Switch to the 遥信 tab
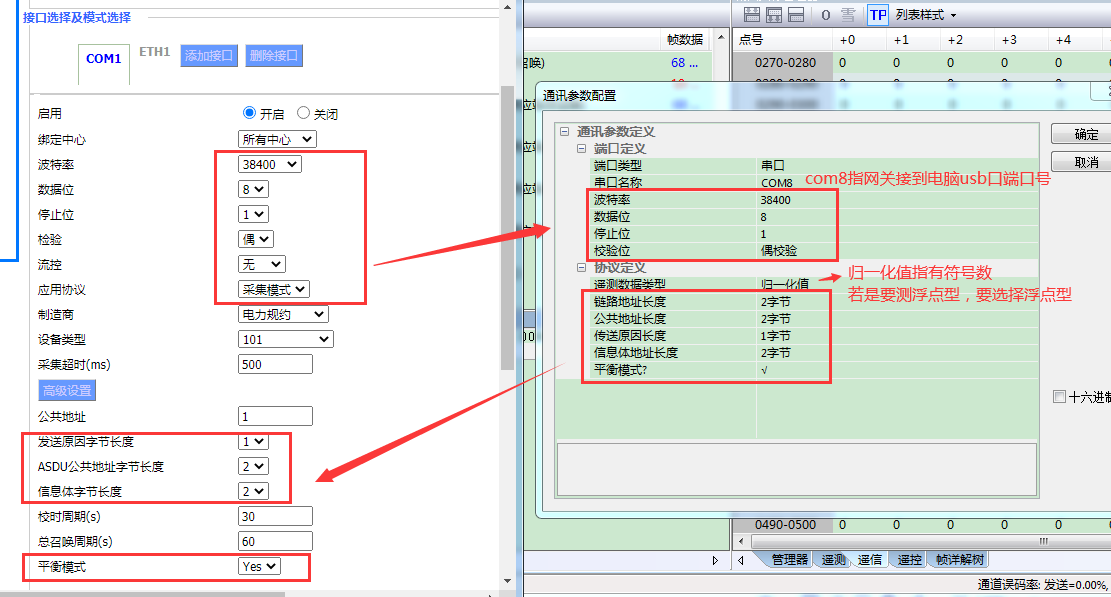The image size is (1111, 597). pos(869,559)
